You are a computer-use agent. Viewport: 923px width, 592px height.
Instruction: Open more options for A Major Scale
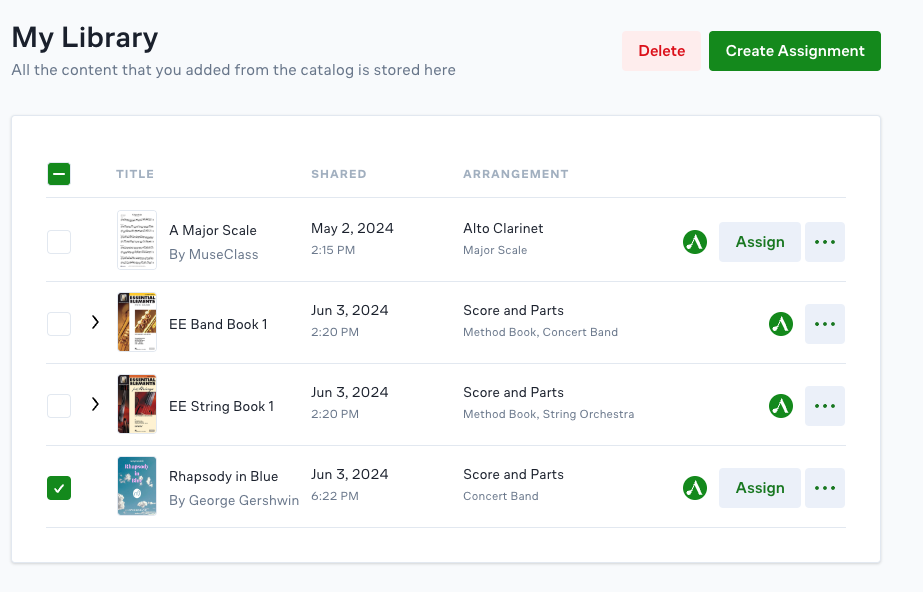click(824, 241)
